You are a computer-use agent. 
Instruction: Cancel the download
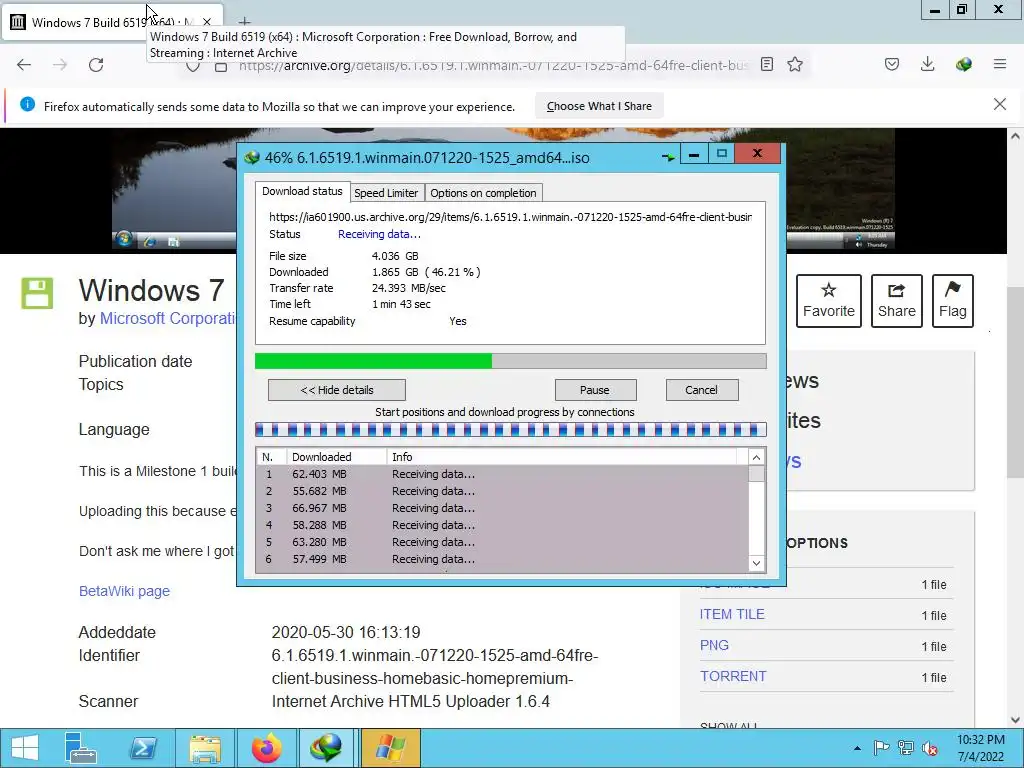701,390
